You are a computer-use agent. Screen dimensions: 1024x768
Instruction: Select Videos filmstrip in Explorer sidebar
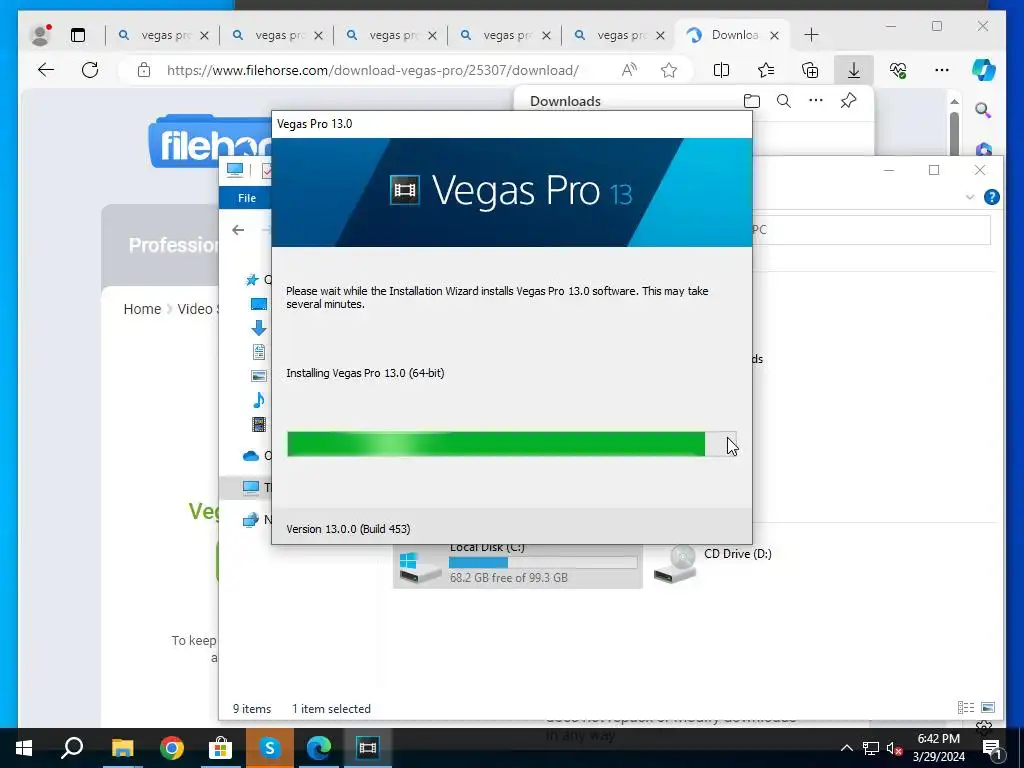point(259,424)
